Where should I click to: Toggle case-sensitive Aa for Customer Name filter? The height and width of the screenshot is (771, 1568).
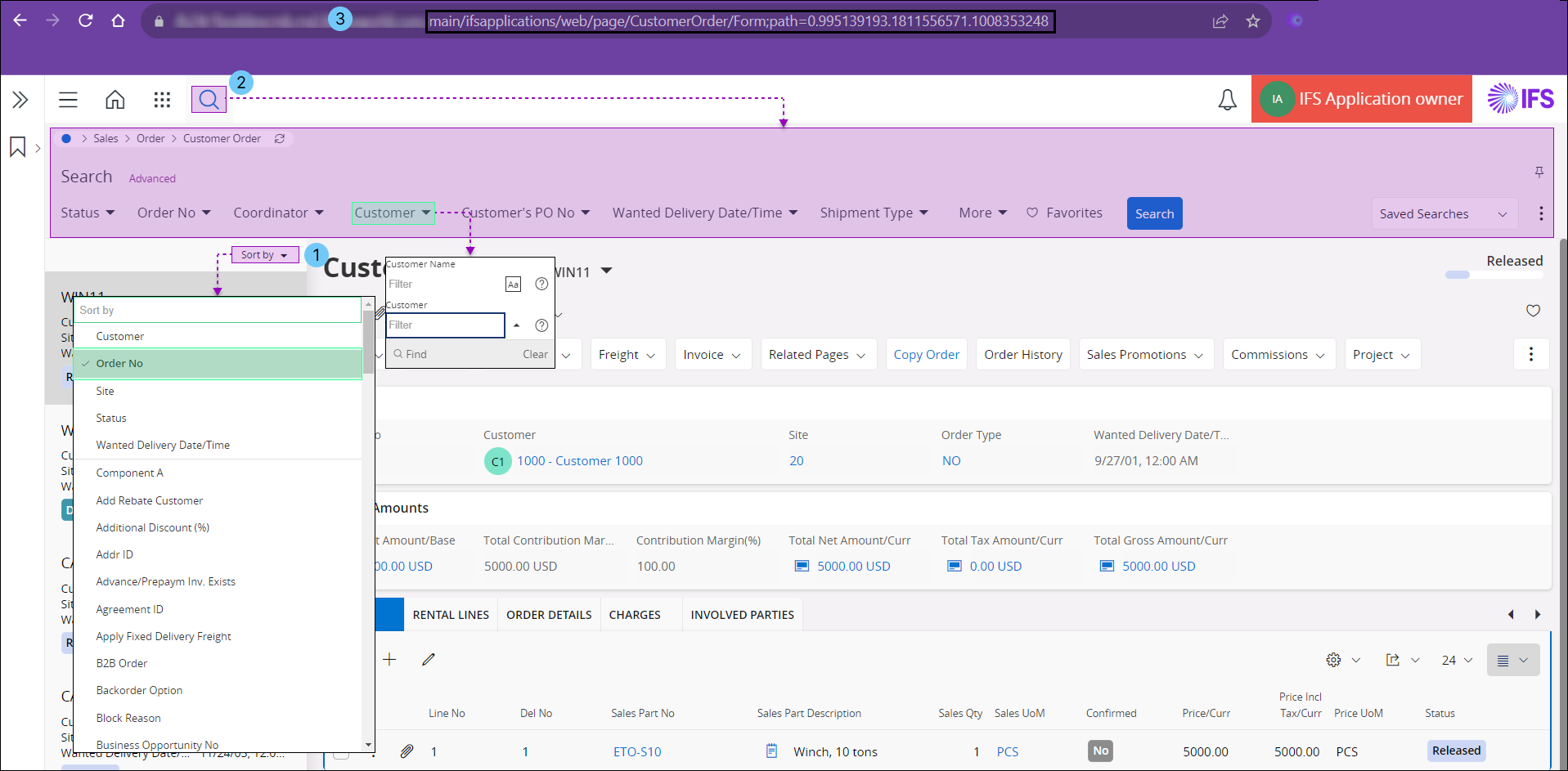(x=513, y=285)
